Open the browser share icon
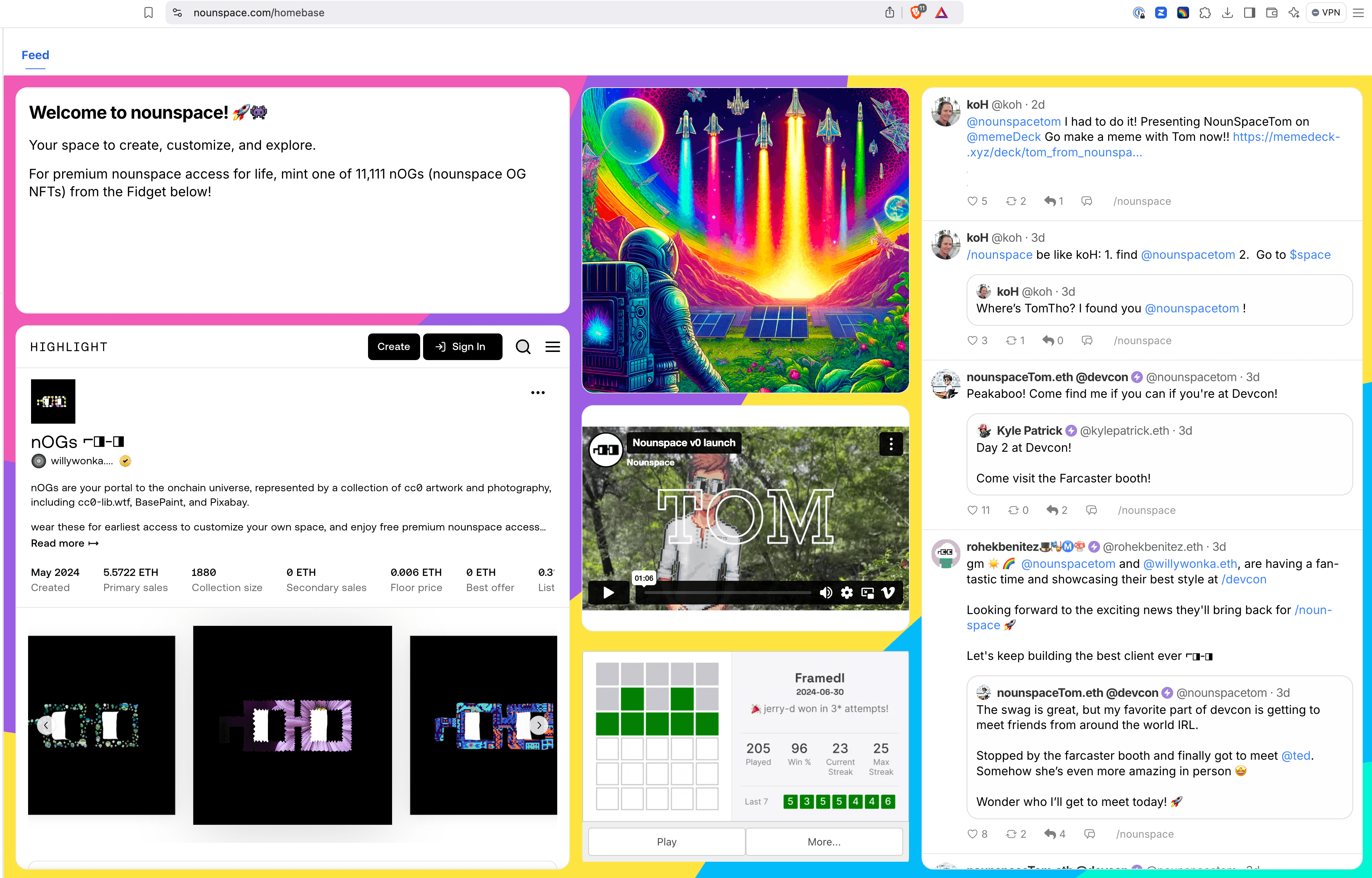The width and height of the screenshot is (1372, 878). coord(889,13)
